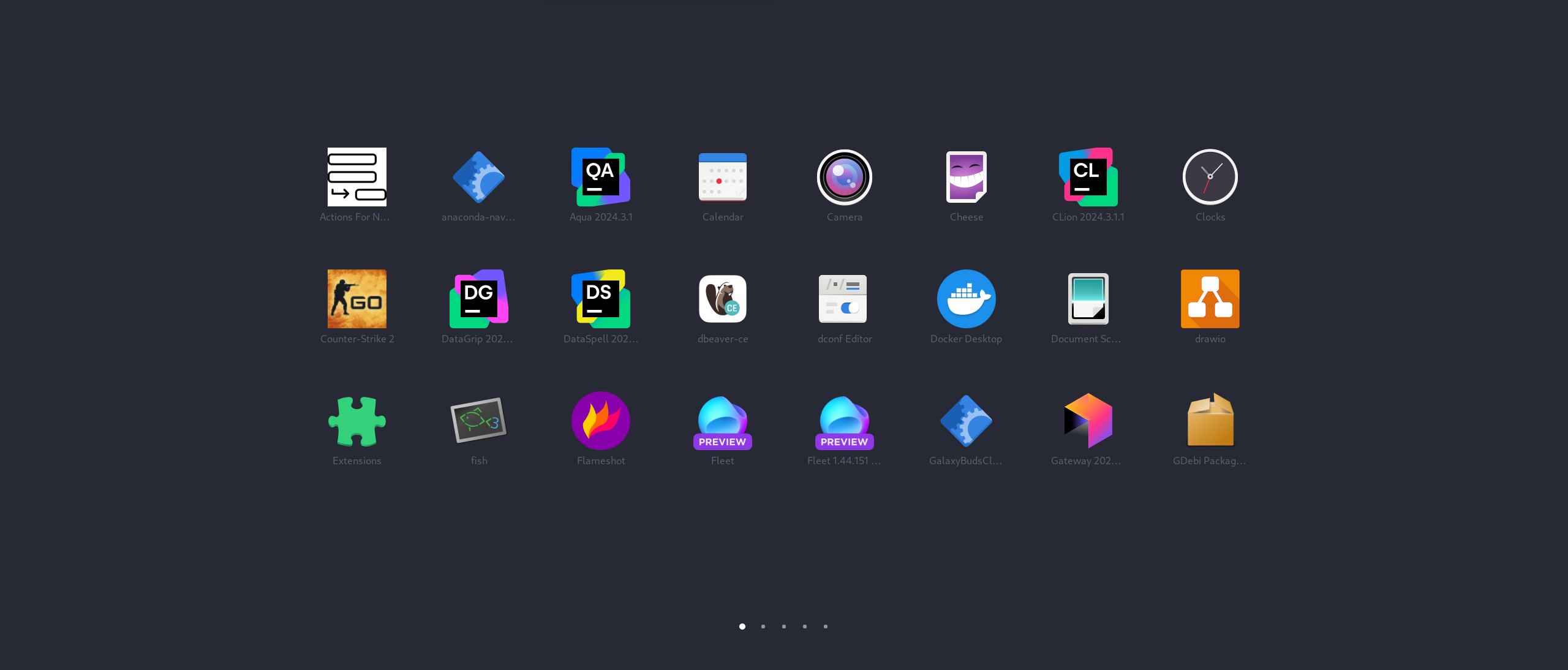Open the Camera app
1568x670 pixels.
click(844, 177)
